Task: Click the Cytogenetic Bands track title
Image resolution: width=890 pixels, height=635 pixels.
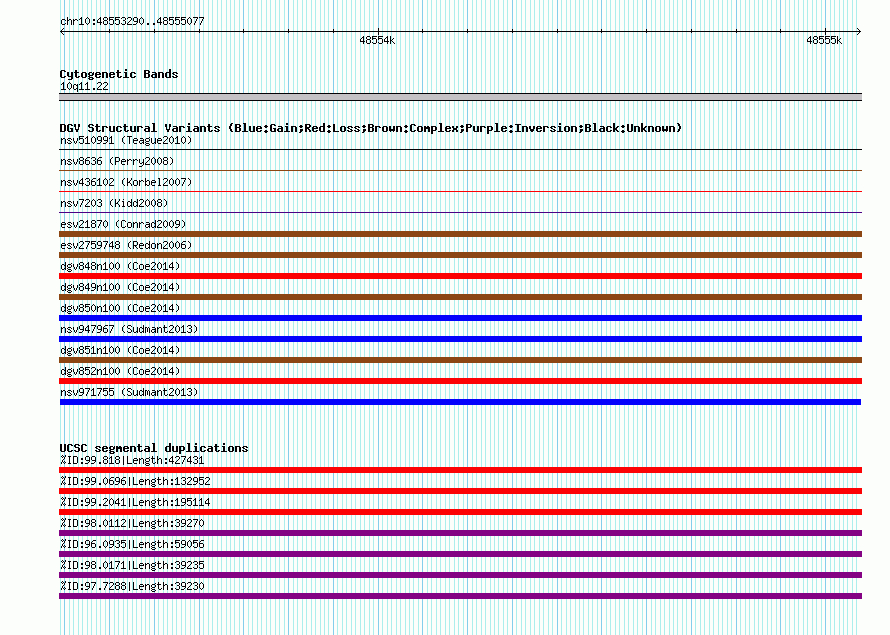Action: point(119,74)
